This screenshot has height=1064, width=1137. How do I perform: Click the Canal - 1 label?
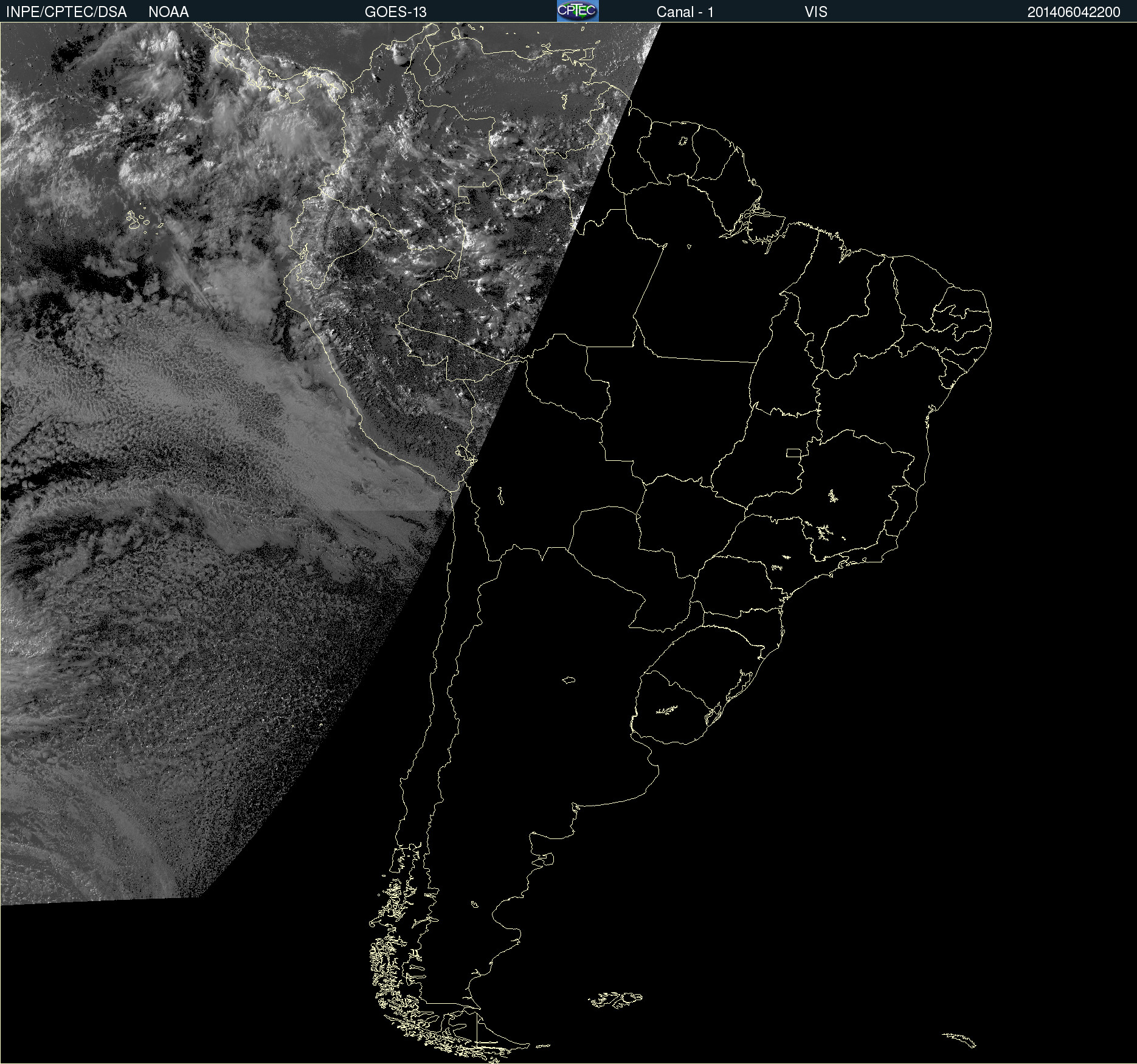[685, 12]
